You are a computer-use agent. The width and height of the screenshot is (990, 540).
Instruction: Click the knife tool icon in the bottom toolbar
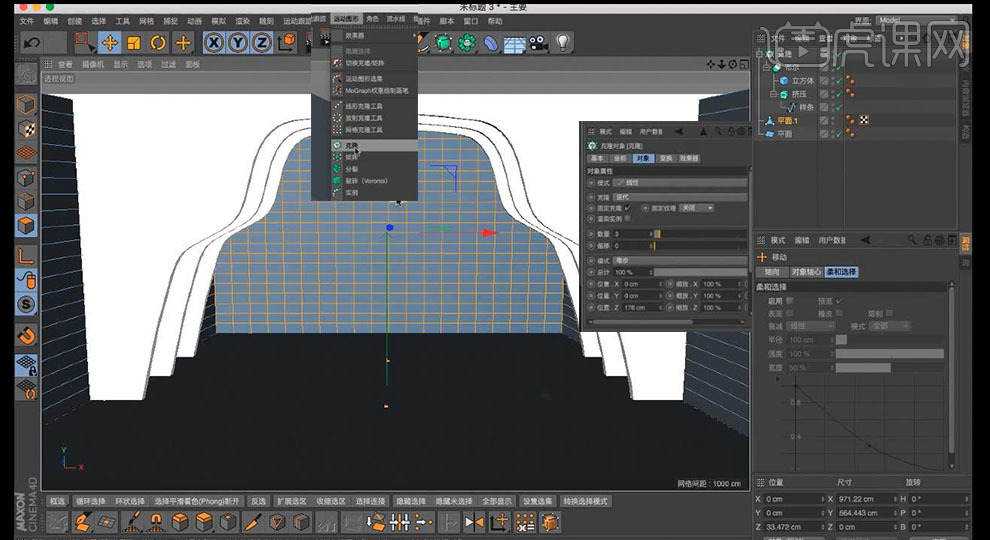tap(253, 522)
